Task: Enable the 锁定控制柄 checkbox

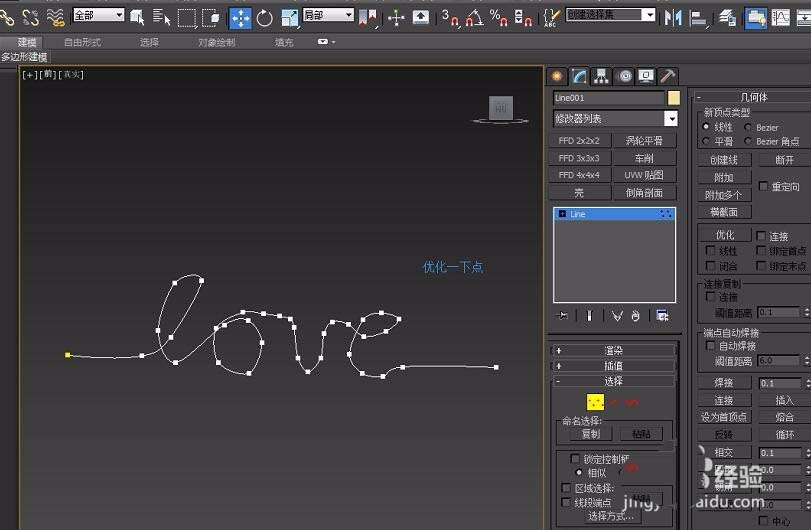Action: pyautogui.click(x=575, y=458)
